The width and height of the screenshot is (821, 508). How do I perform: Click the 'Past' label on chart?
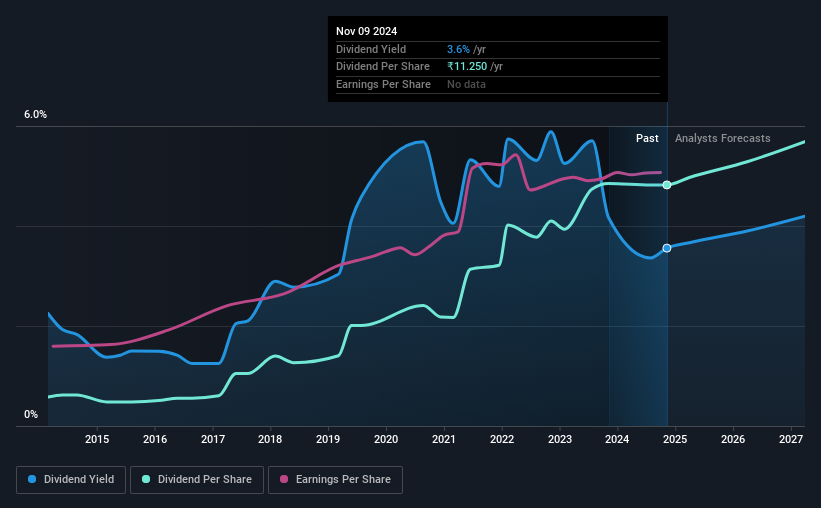[647, 138]
